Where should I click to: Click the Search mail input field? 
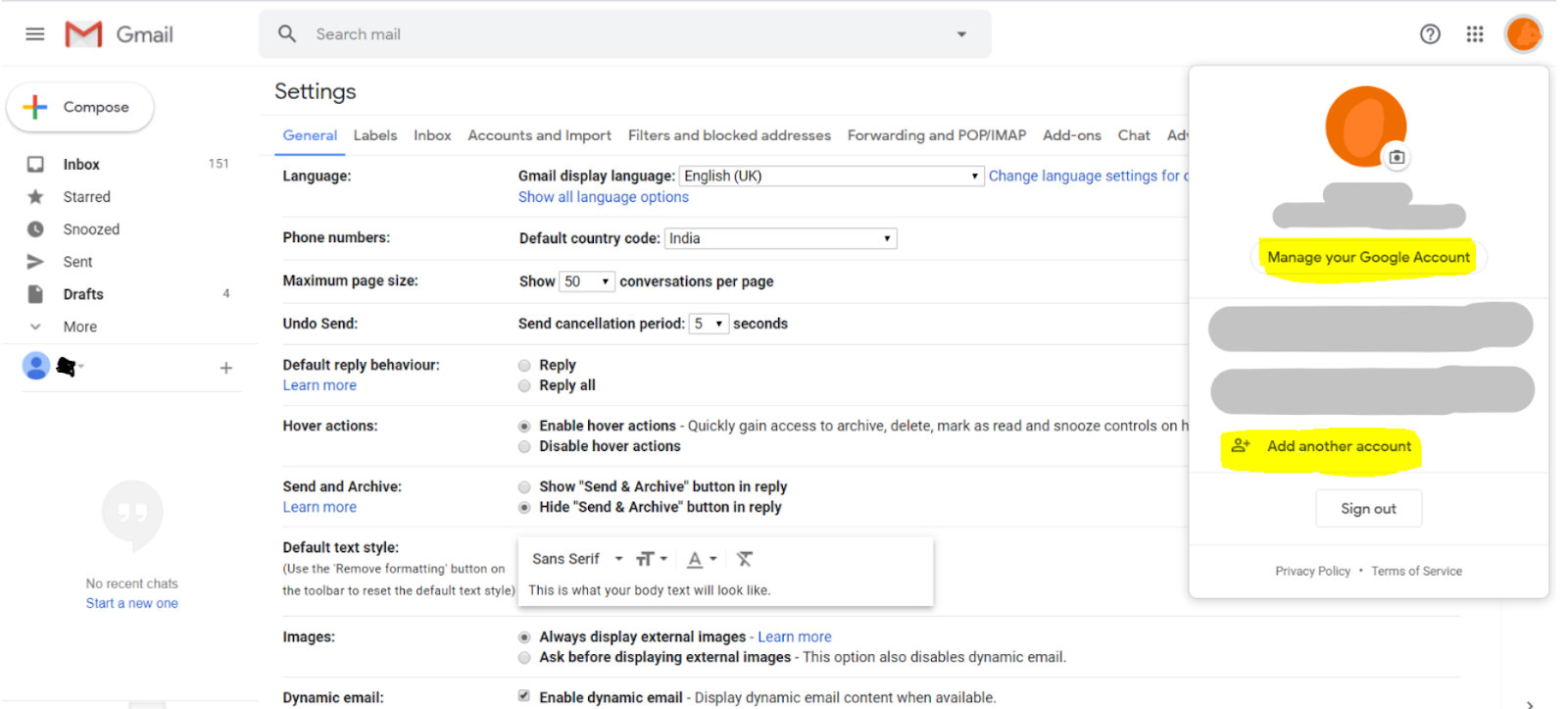pyautogui.click(x=627, y=34)
